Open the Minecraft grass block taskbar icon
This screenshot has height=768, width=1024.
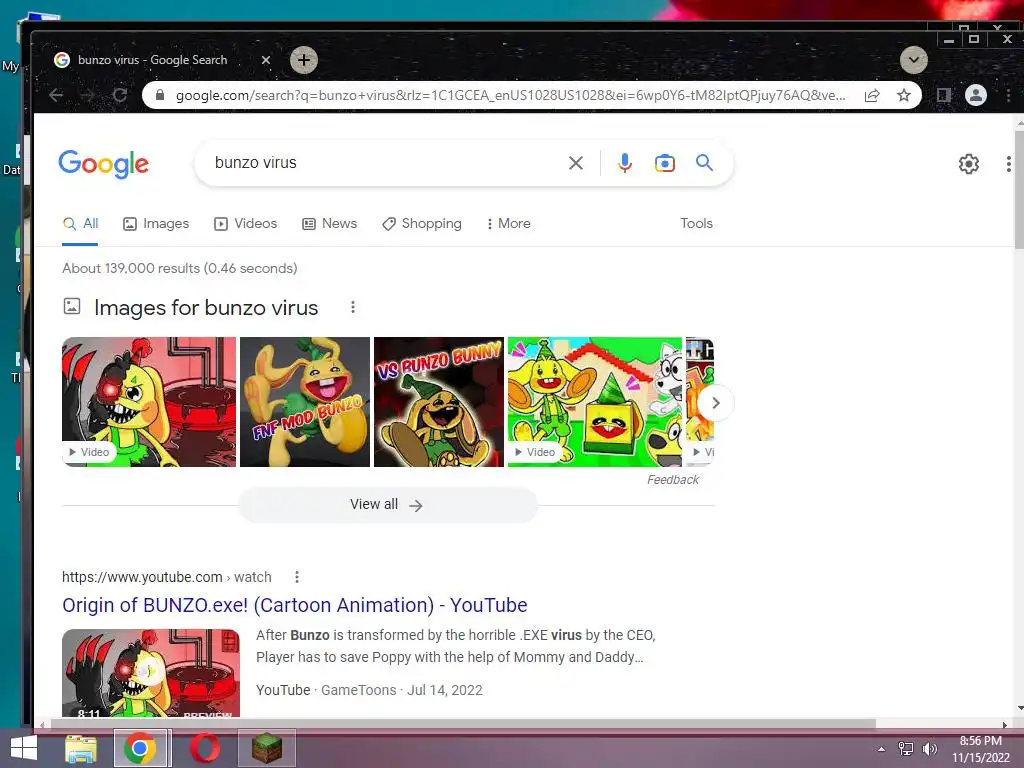point(266,748)
